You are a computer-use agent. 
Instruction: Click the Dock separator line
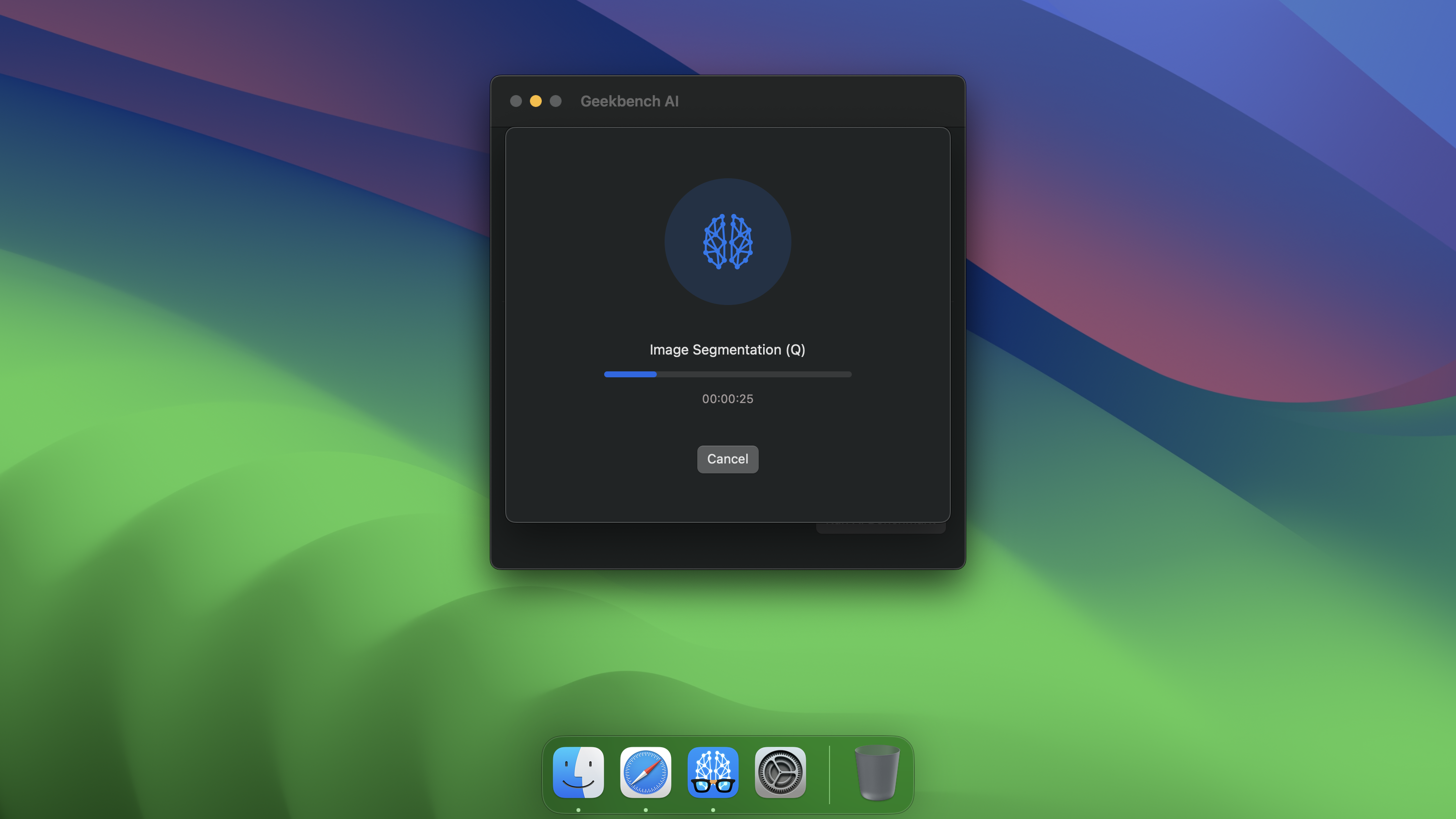[829, 774]
